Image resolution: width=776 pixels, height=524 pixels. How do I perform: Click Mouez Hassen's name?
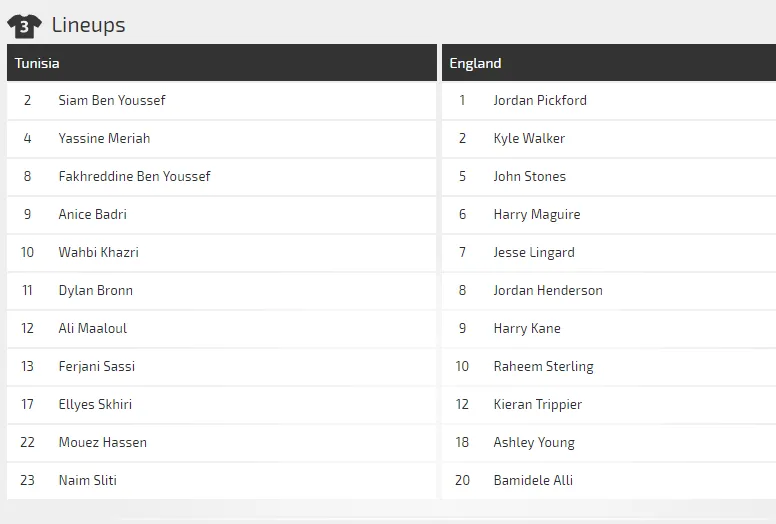(x=102, y=442)
